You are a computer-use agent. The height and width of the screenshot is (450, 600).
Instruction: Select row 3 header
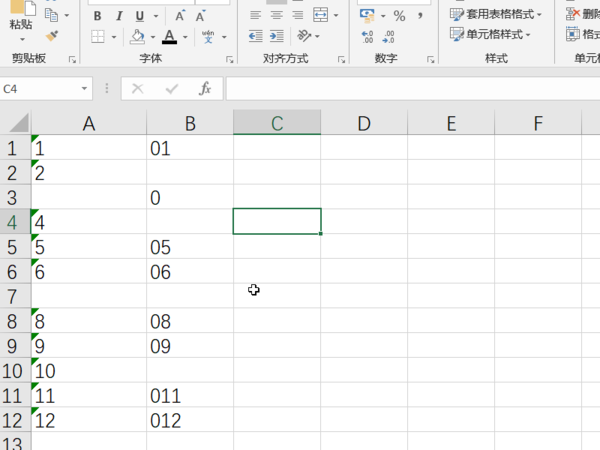point(15,197)
